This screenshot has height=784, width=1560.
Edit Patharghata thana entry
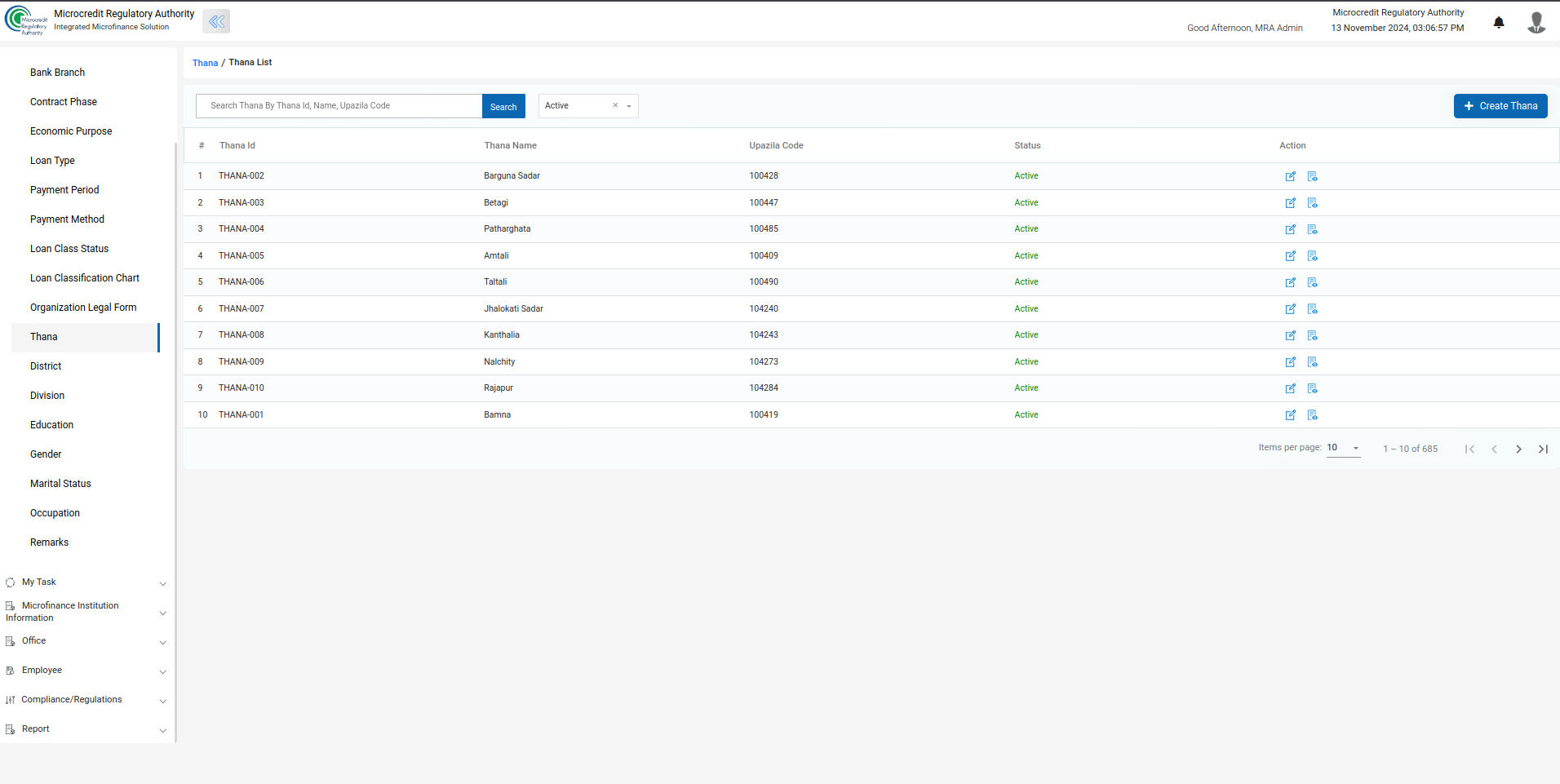(1291, 229)
